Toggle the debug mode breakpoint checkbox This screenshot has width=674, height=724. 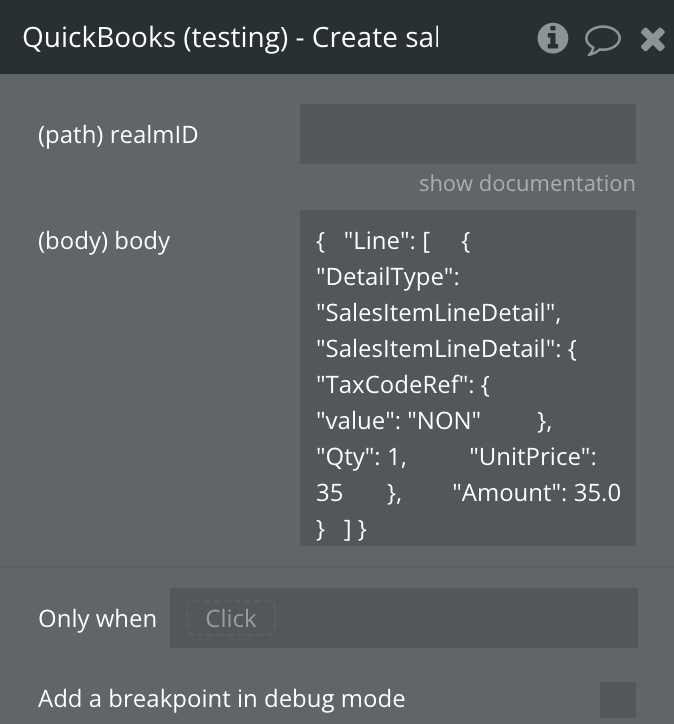tap(617, 699)
